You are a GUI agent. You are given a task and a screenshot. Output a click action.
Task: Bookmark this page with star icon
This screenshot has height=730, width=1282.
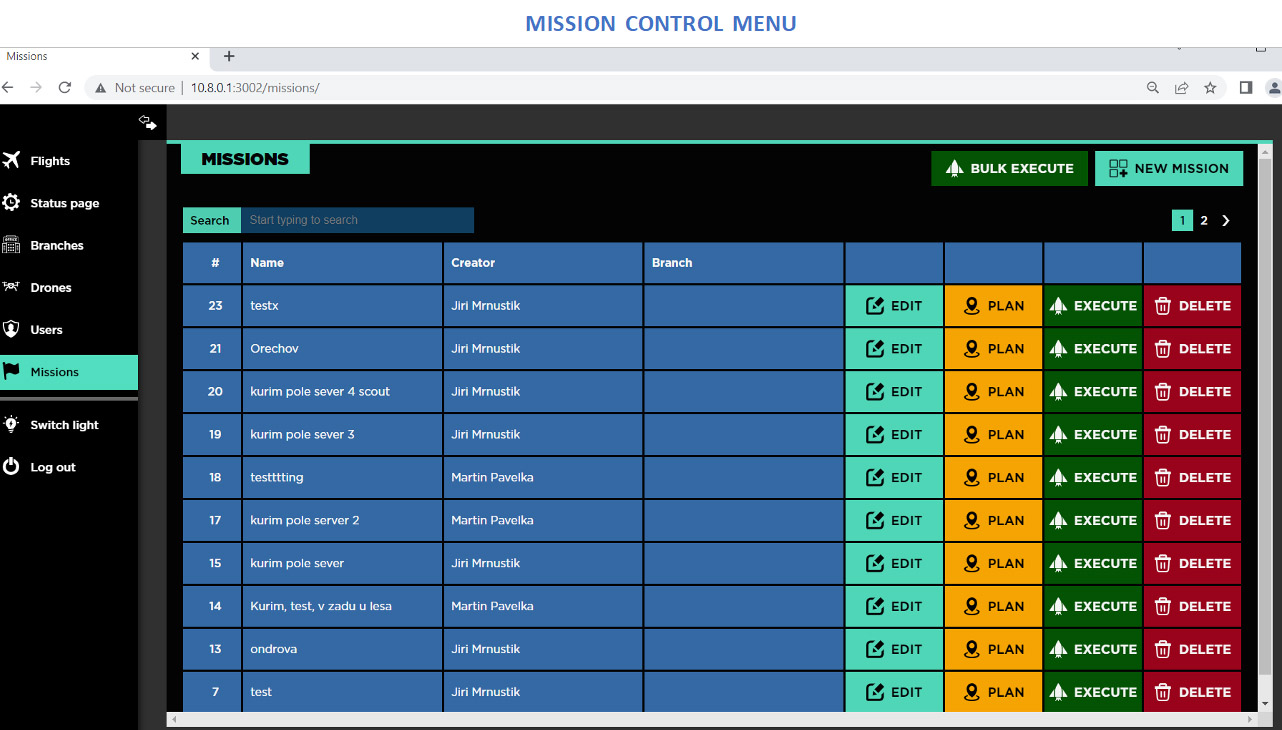pos(1210,88)
